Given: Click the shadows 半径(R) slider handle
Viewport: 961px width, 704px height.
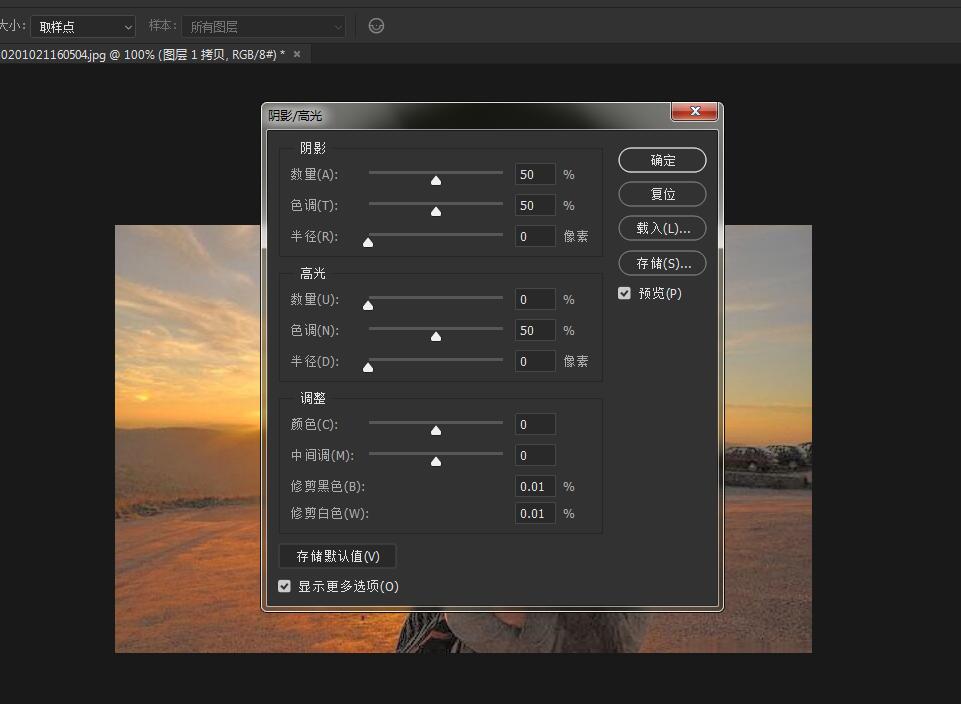Looking at the screenshot, I should tap(368, 242).
